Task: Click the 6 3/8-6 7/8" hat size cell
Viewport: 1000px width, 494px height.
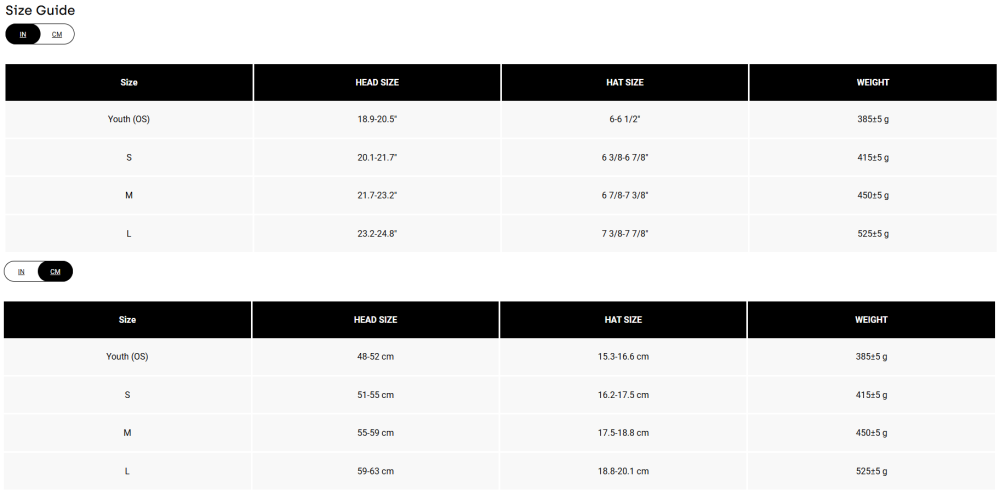Action: tap(625, 157)
